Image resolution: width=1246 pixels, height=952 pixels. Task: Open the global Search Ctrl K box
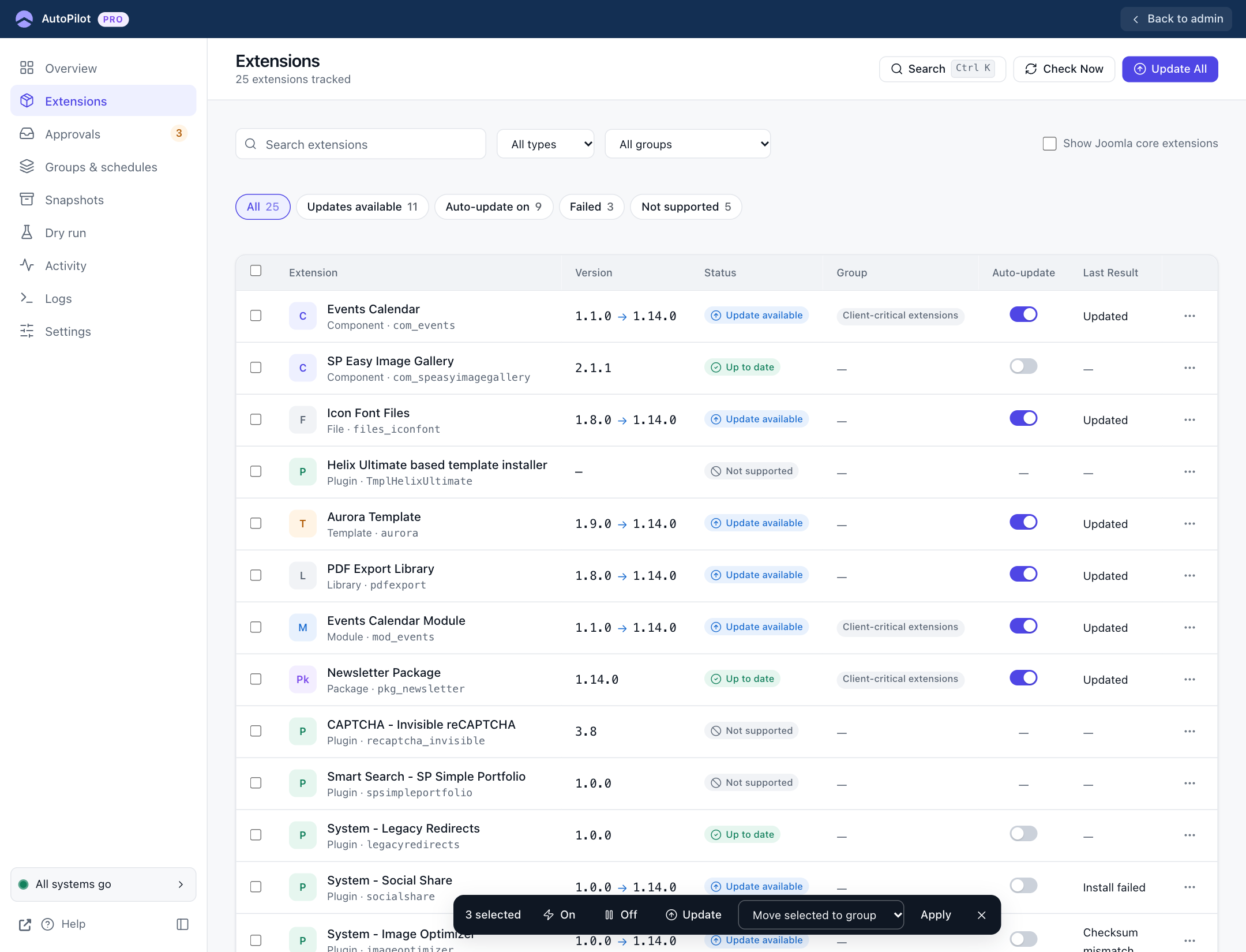pyautogui.click(x=942, y=69)
